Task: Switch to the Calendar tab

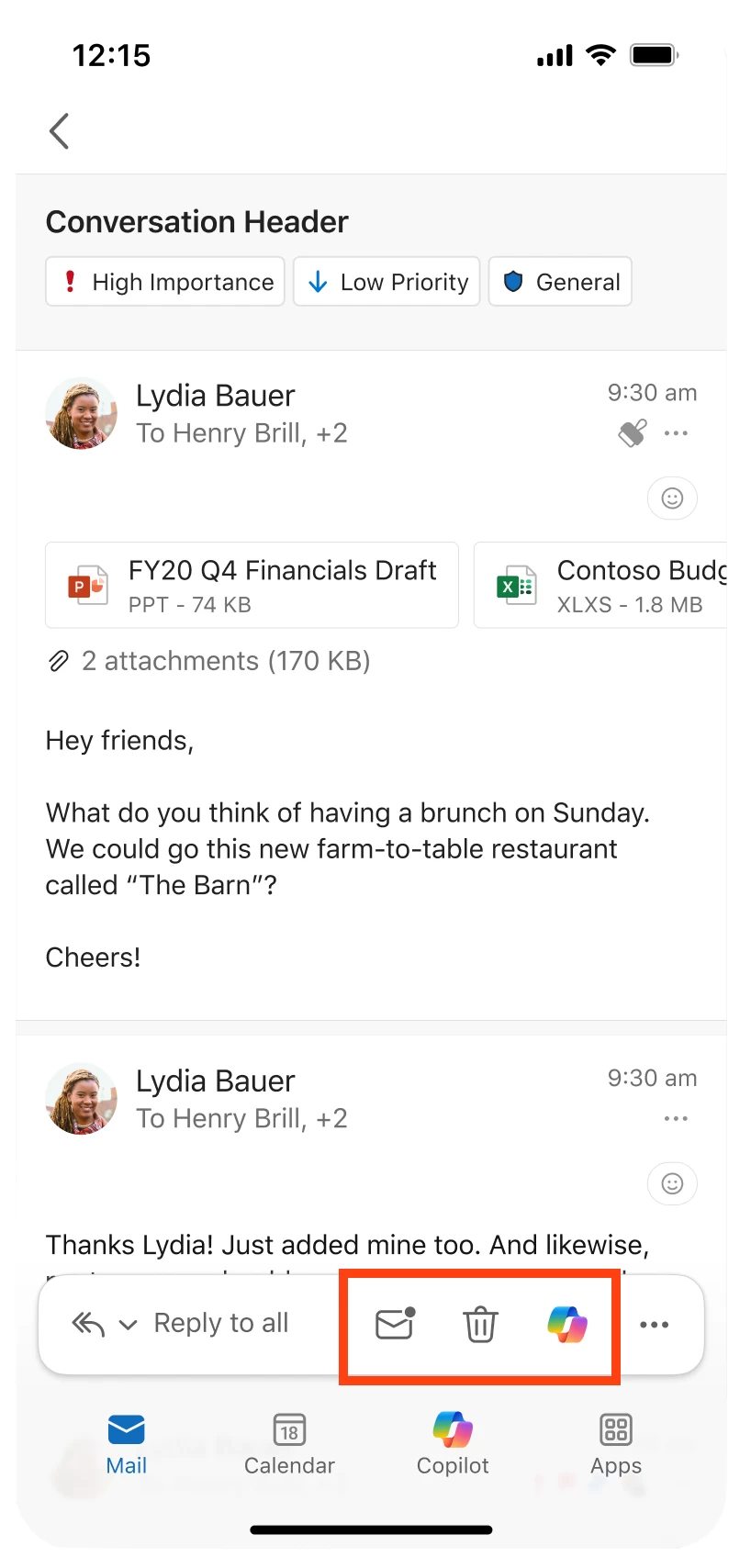Action: click(x=289, y=1444)
